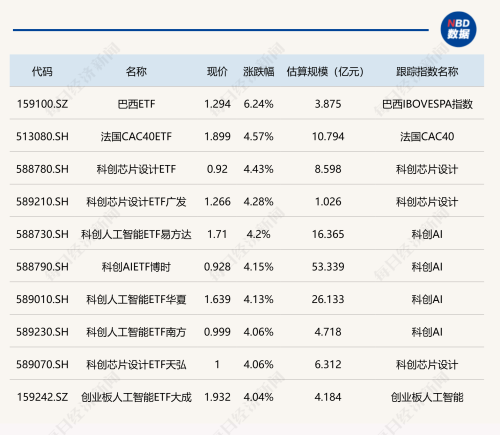Click scale value 4.718
500x435 pixels.
328,332
